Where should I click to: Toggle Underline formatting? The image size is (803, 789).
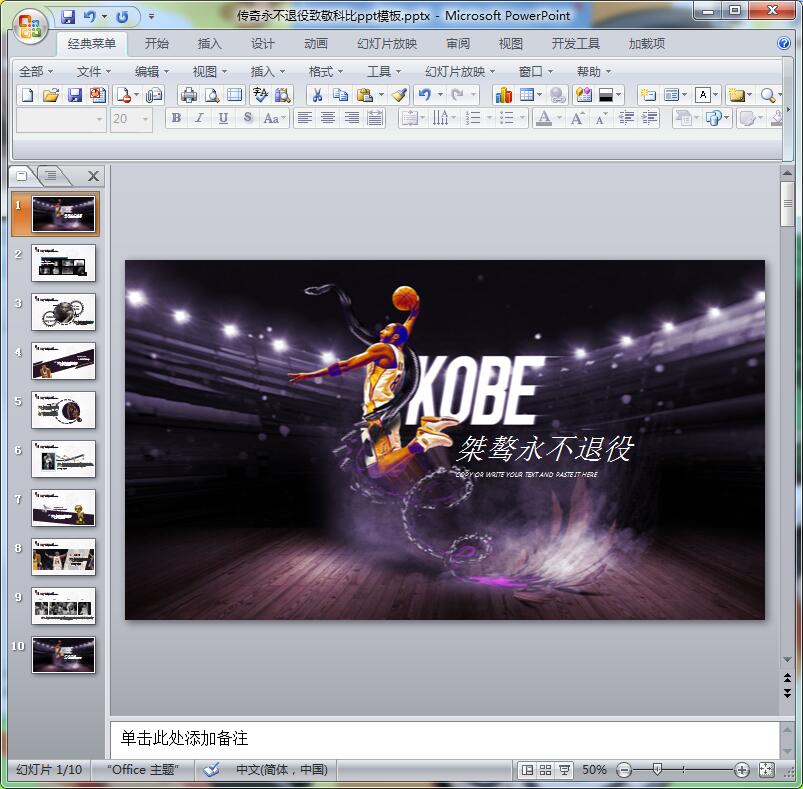click(x=223, y=119)
